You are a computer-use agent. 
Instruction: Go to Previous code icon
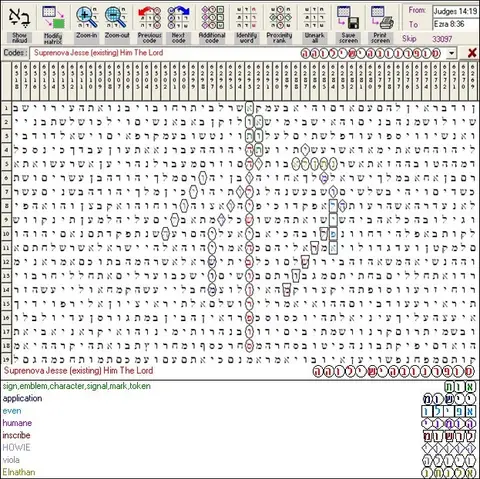click(149, 17)
